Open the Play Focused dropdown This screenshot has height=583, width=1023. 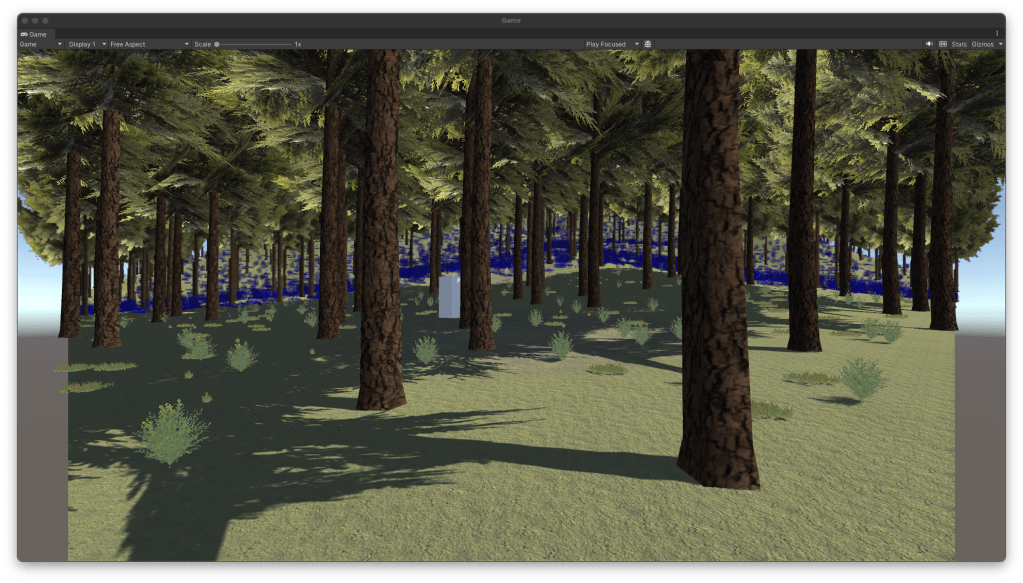click(612, 44)
